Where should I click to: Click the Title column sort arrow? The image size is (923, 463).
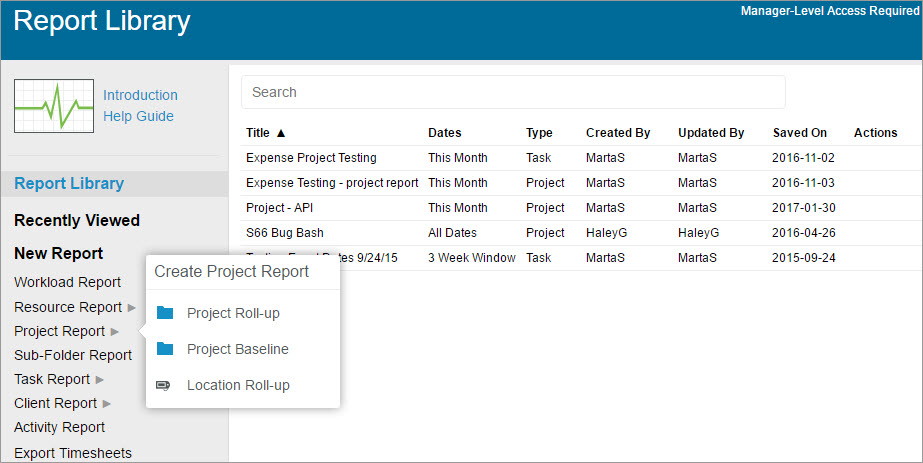point(281,133)
